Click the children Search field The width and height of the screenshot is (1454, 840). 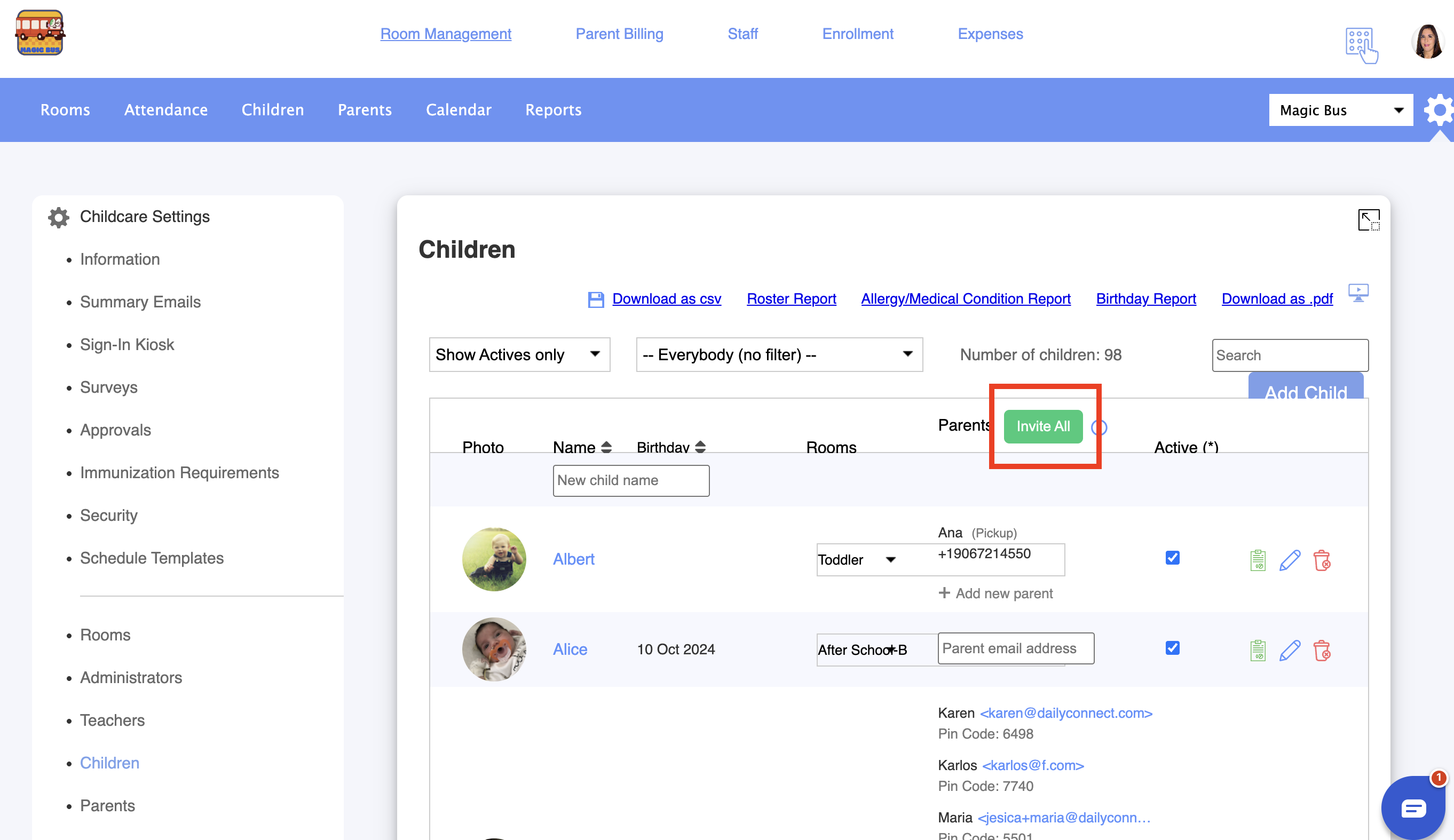(x=1290, y=355)
